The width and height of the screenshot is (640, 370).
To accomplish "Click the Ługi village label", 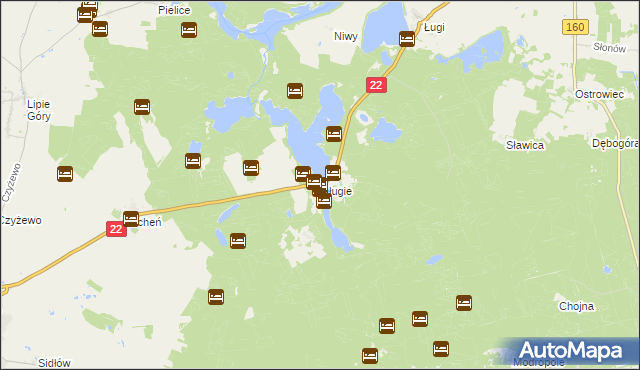I will [x=434, y=28].
